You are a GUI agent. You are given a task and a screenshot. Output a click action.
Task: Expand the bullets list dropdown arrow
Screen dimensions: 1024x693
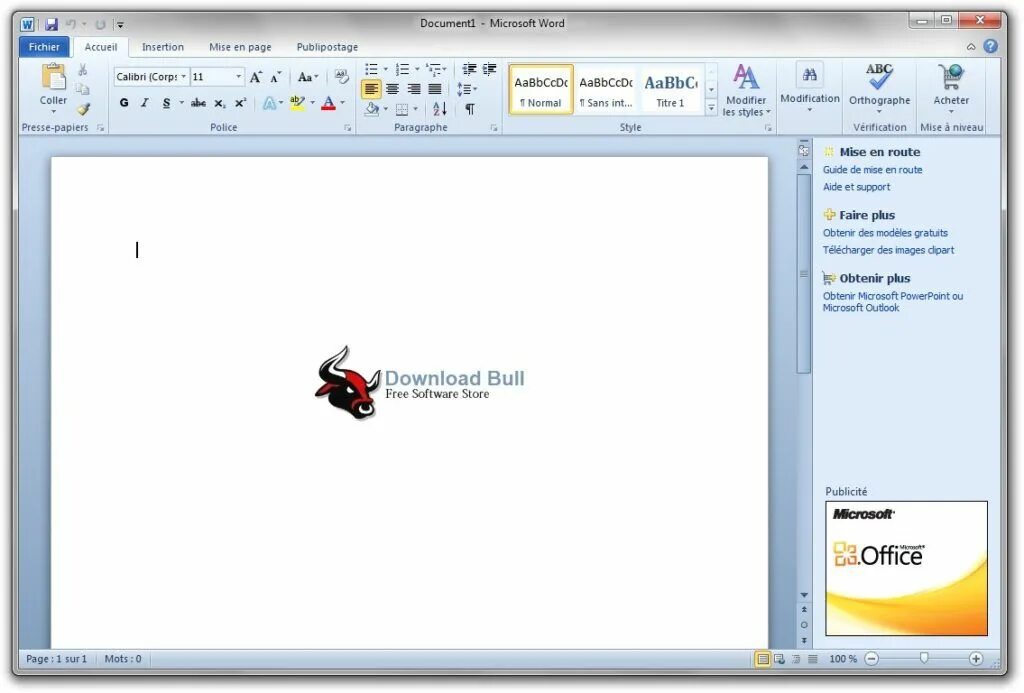(x=385, y=69)
